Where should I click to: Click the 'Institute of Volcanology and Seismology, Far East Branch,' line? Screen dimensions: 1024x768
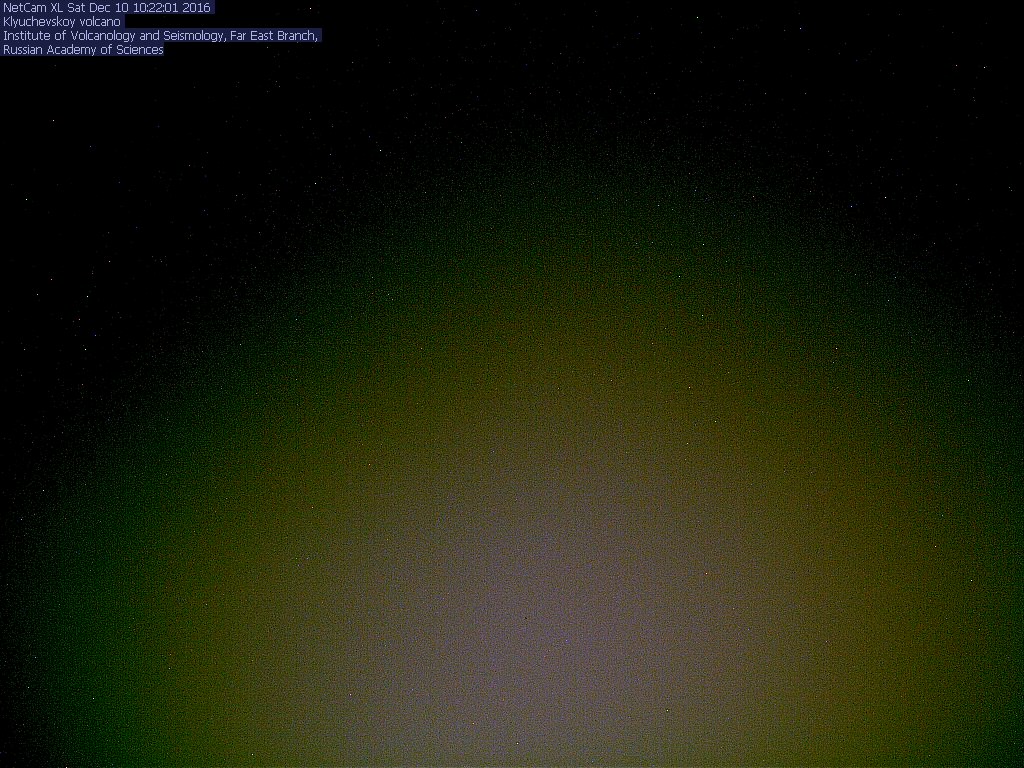(161, 36)
